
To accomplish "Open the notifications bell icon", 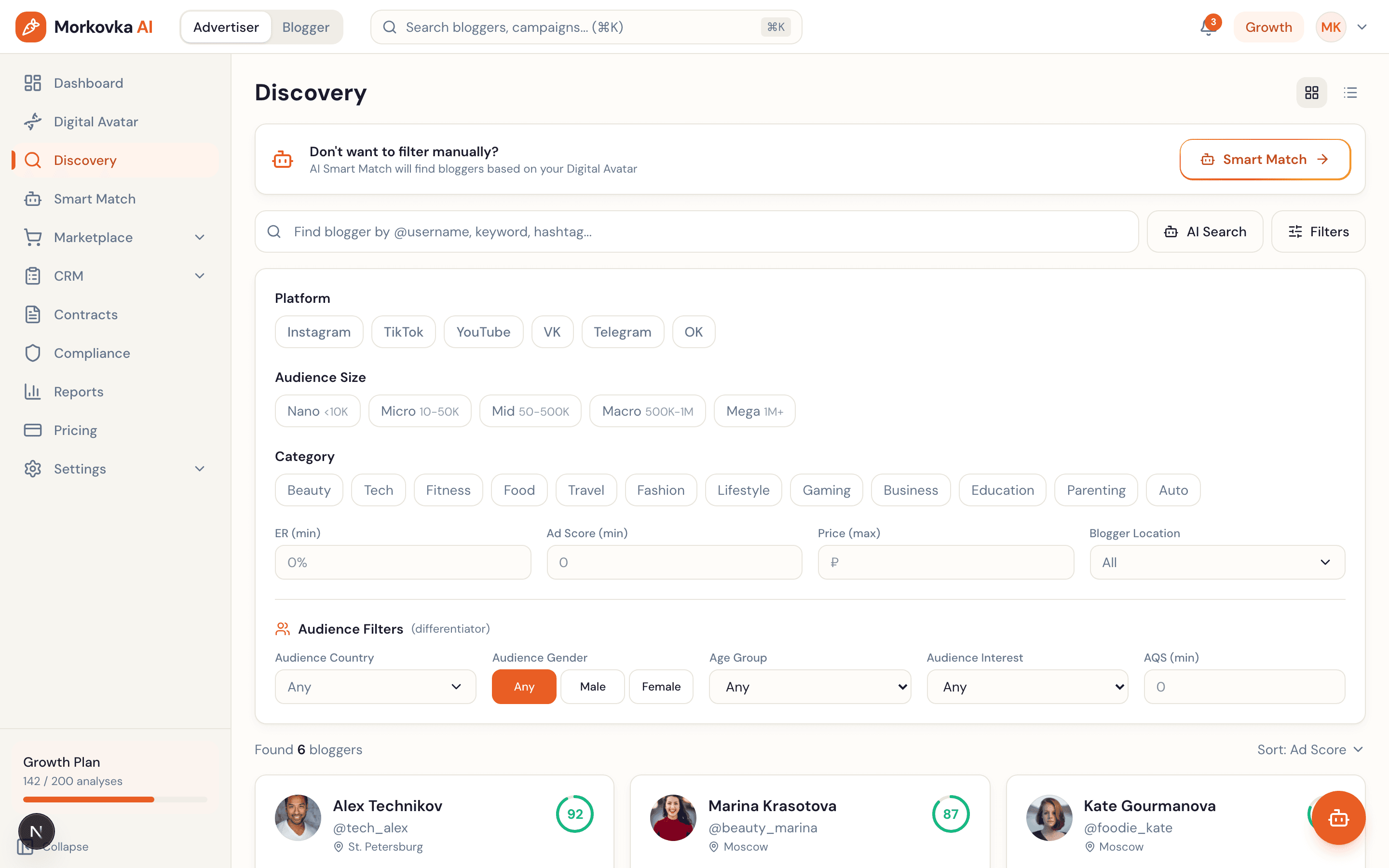I will pyautogui.click(x=1208, y=27).
